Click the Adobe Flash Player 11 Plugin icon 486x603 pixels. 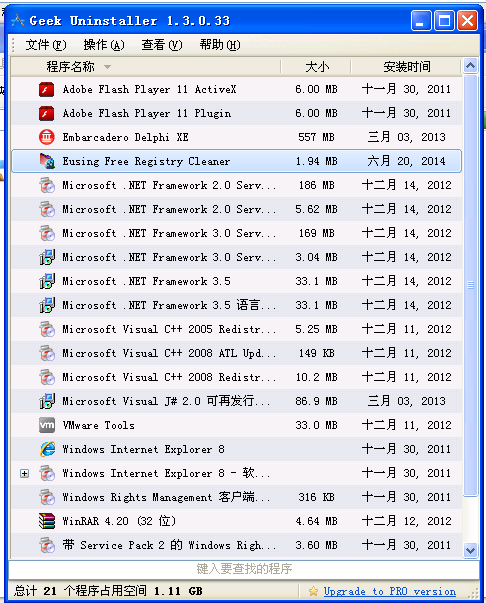point(47,113)
